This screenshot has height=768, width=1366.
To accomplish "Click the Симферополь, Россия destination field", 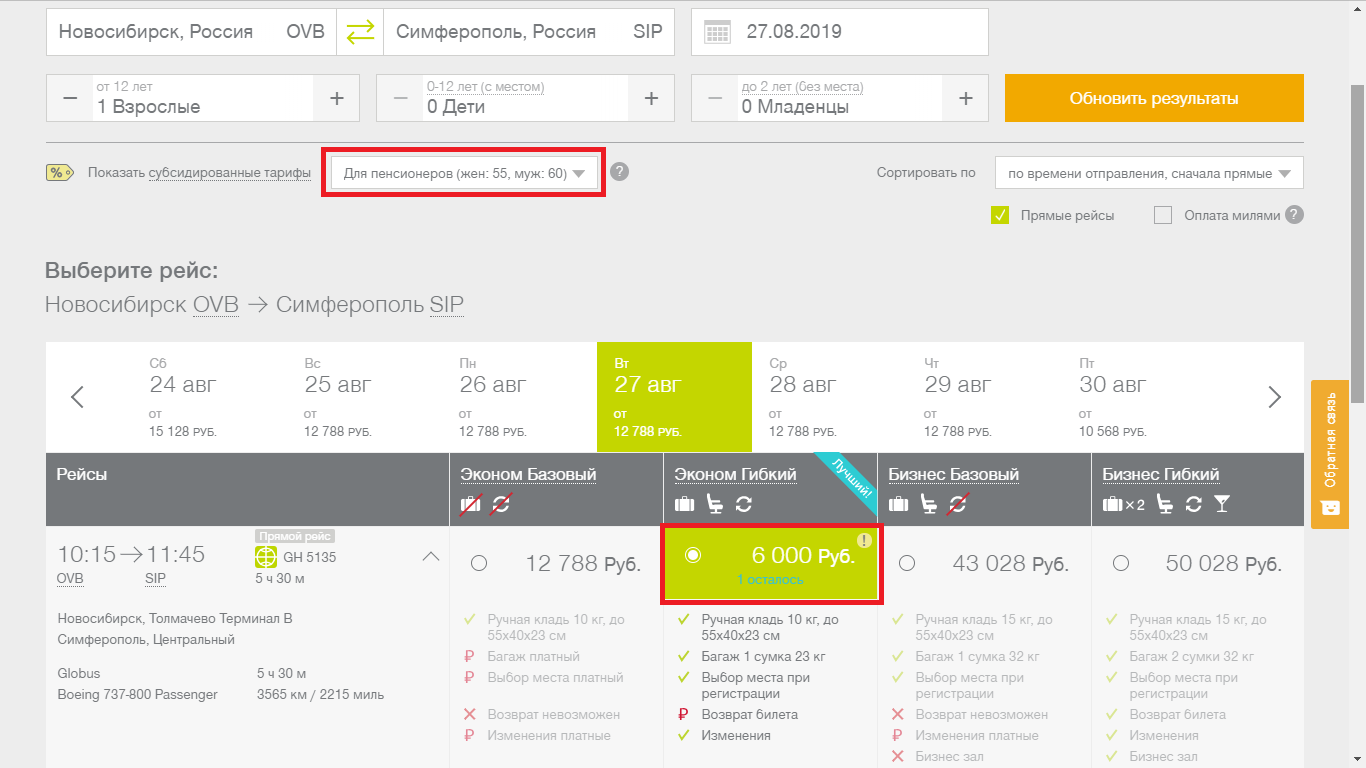I will point(529,32).
